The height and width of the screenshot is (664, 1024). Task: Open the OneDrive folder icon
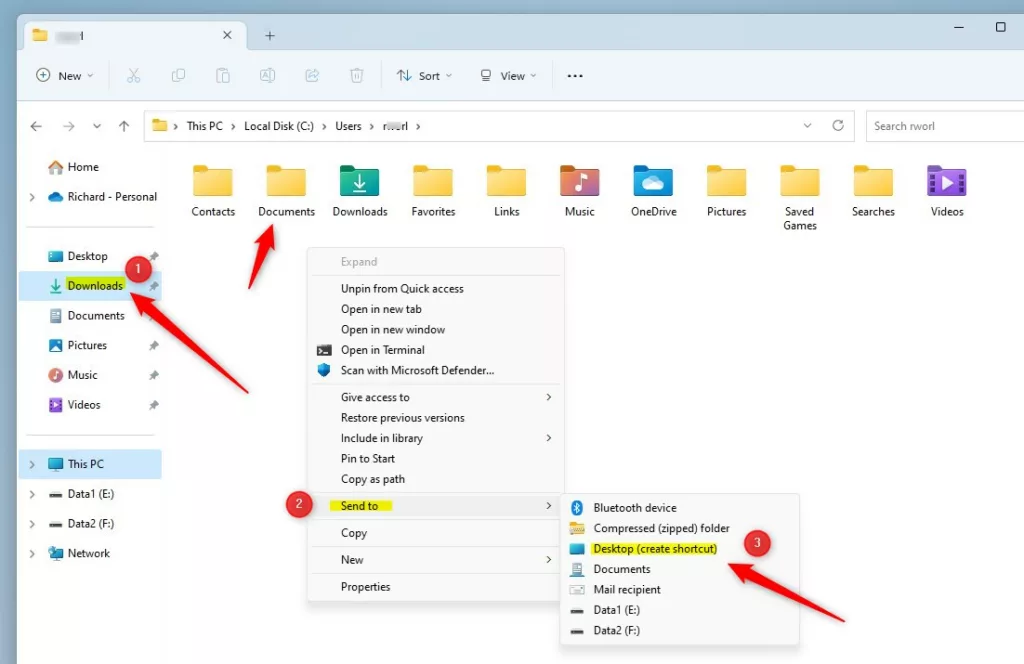tap(653, 191)
